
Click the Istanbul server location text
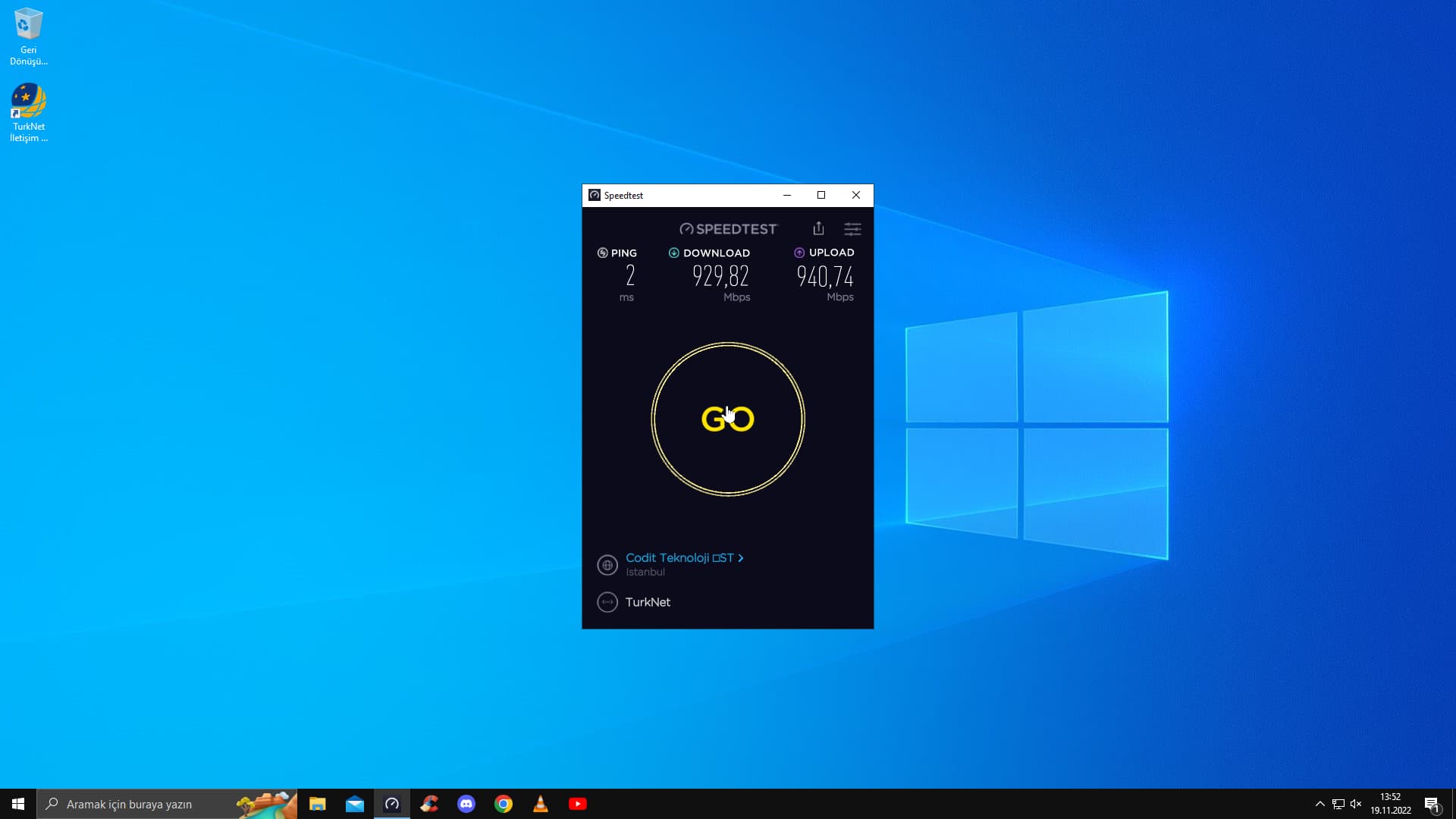click(x=645, y=573)
